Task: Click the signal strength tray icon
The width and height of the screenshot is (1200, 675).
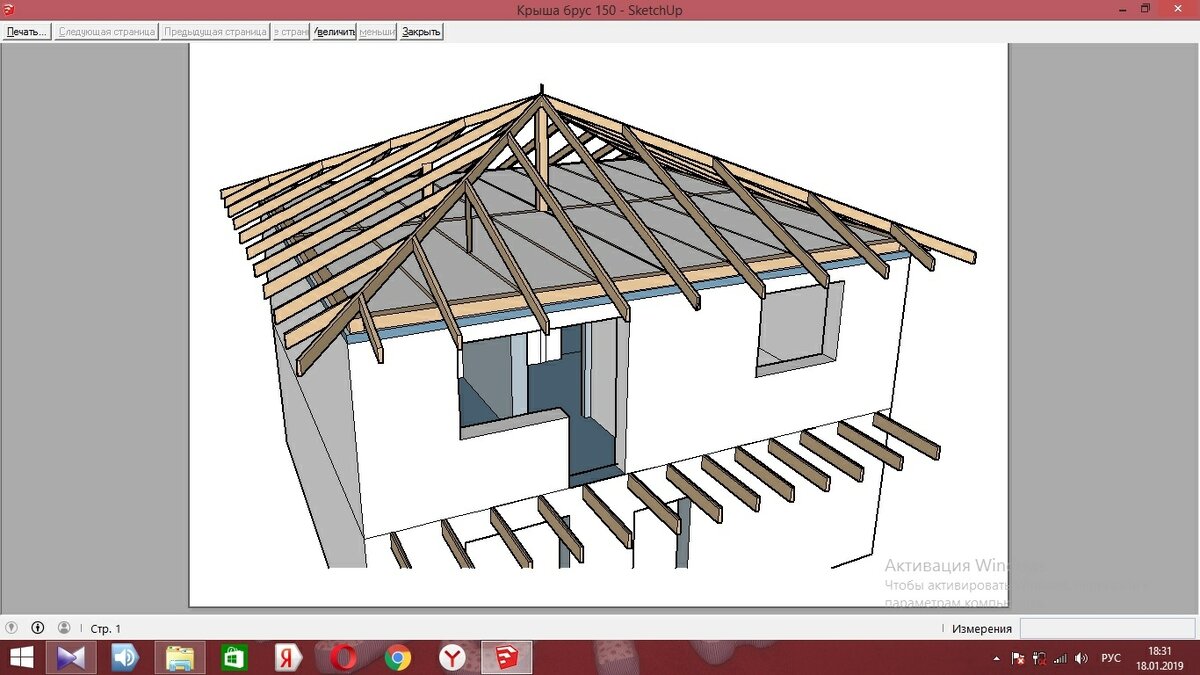Action: click(1060, 659)
